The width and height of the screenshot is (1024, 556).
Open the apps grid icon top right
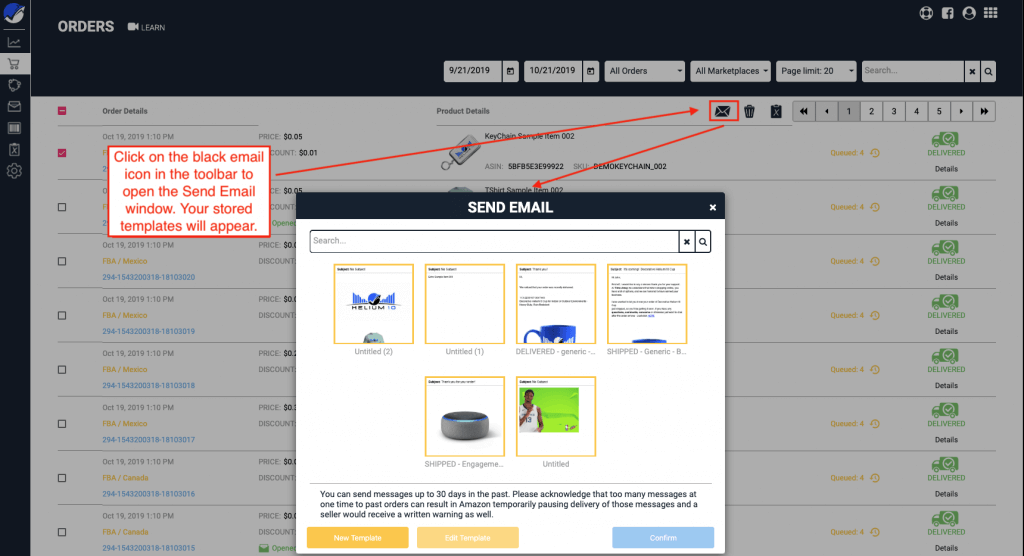(x=991, y=13)
